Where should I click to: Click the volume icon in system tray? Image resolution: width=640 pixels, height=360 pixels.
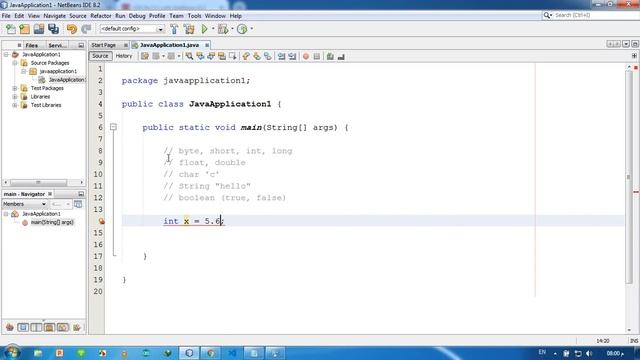click(589, 353)
